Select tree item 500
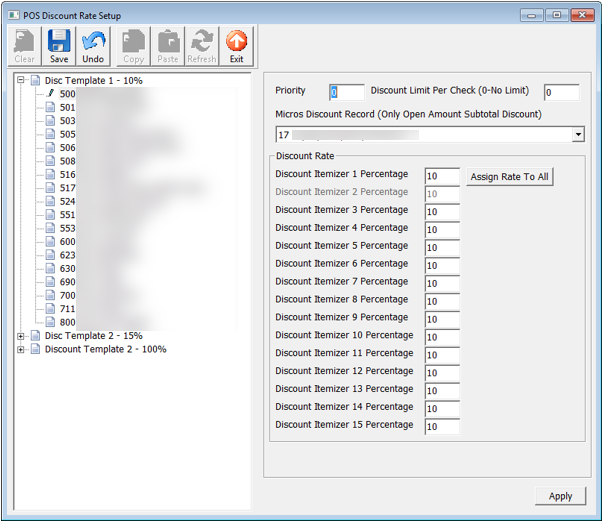The image size is (603, 523). 67,94
